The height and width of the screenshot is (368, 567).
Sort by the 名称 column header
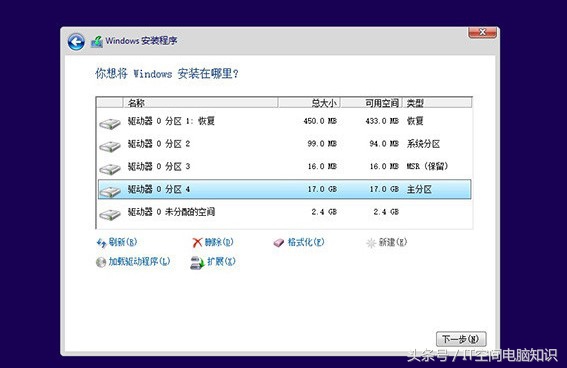[201, 103]
